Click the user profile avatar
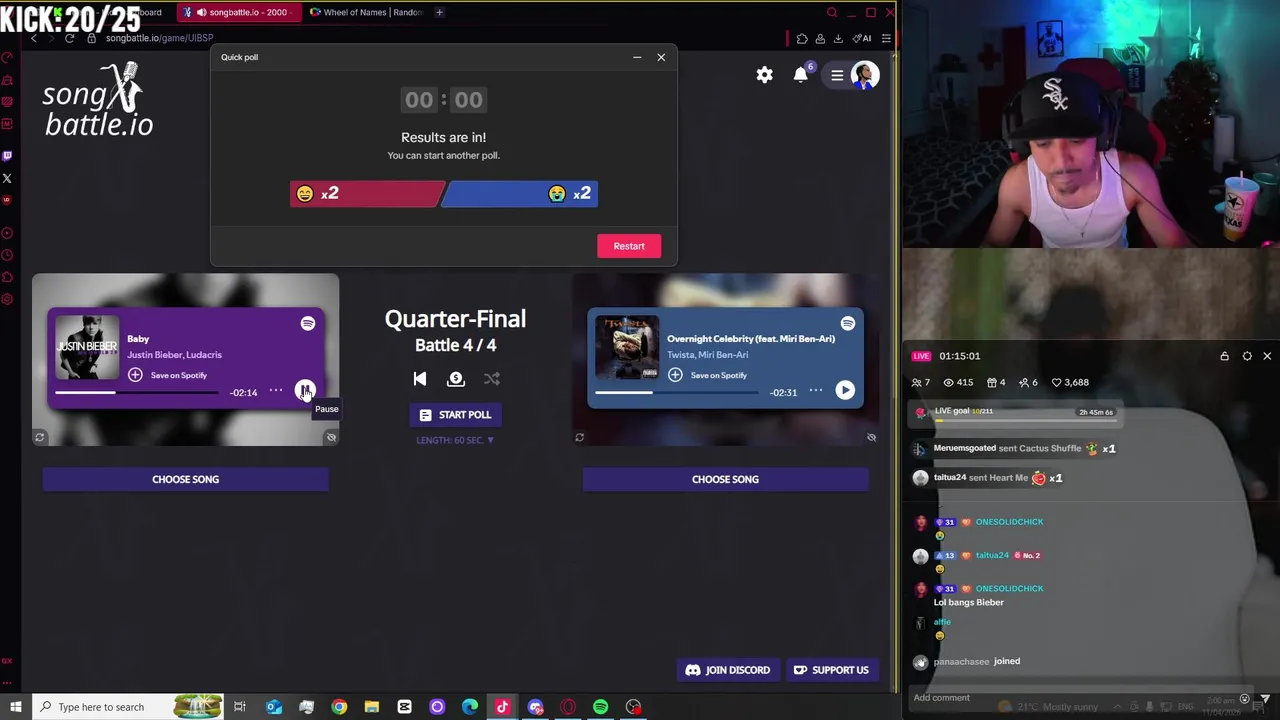Screen dimensions: 1280x720 (865, 75)
